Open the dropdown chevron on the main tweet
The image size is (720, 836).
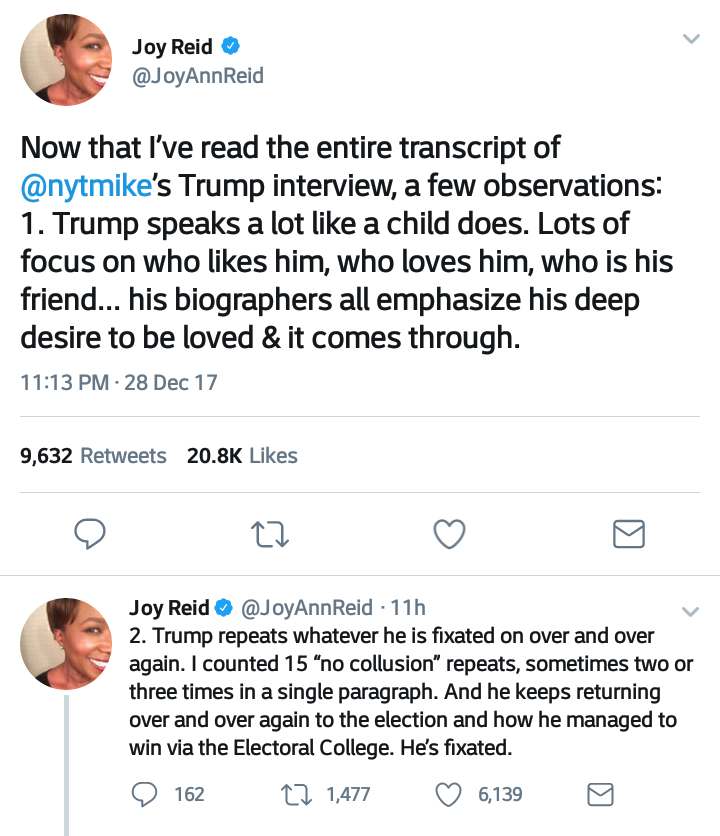pos(690,39)
